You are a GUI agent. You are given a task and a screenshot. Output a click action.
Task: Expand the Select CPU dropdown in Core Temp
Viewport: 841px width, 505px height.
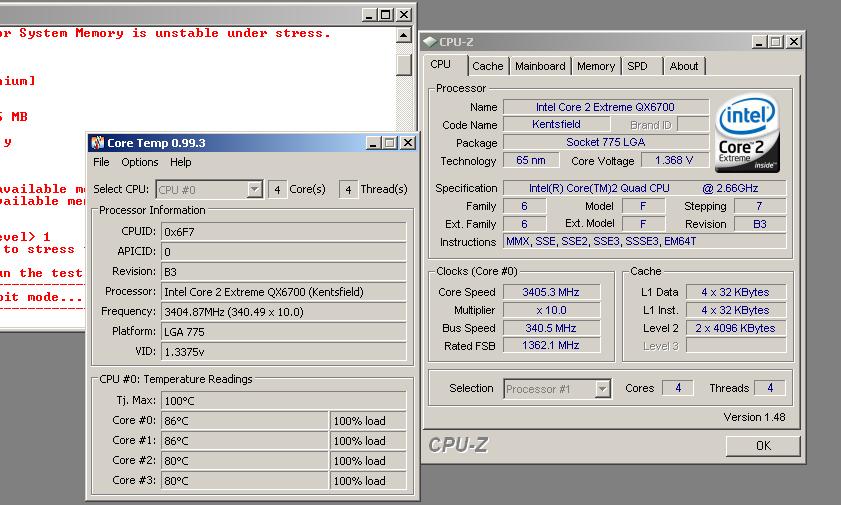pyautogui.click(x=254, y=189)
